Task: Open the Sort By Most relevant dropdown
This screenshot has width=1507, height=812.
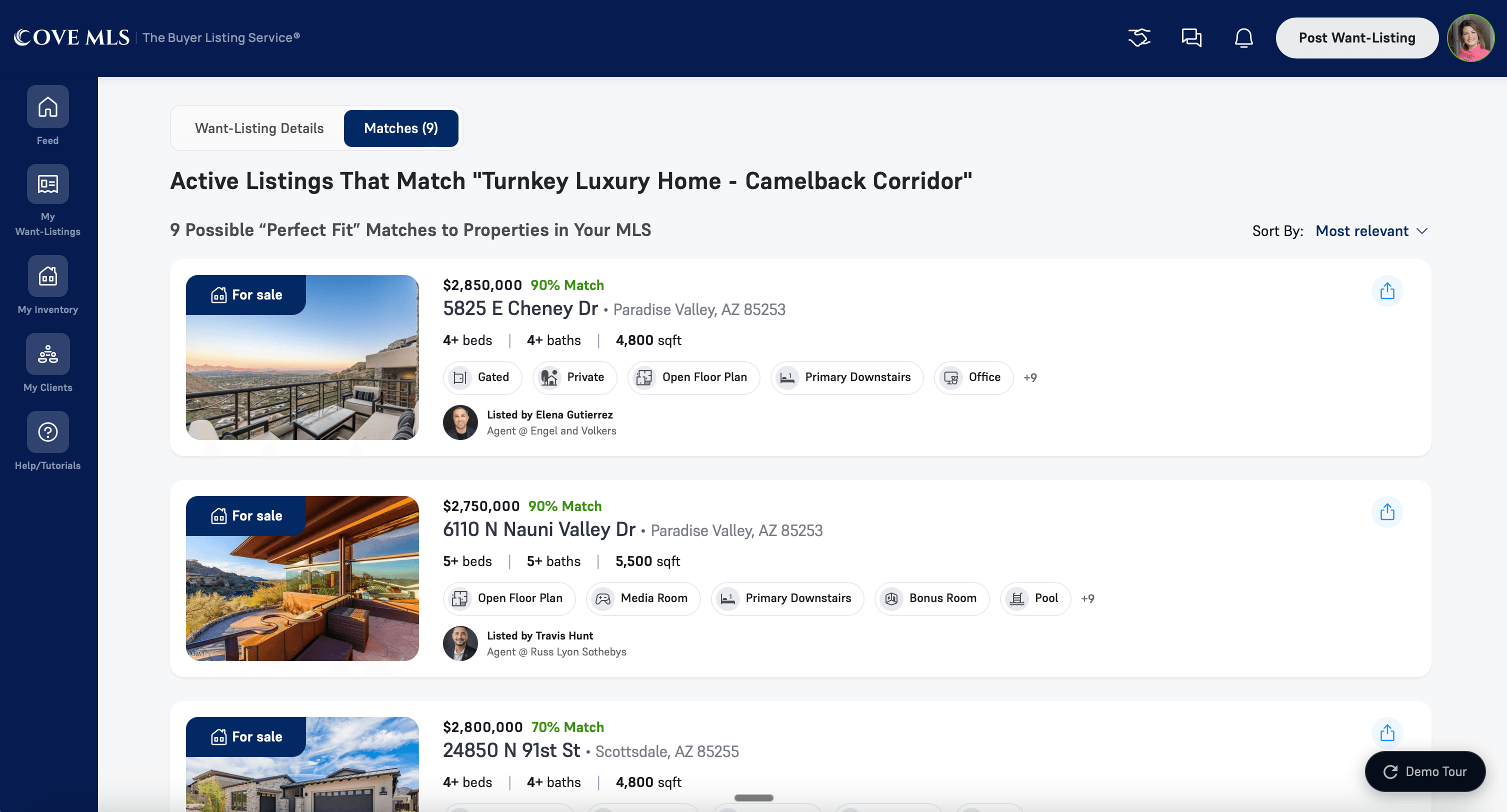Action: (1371, 231)
